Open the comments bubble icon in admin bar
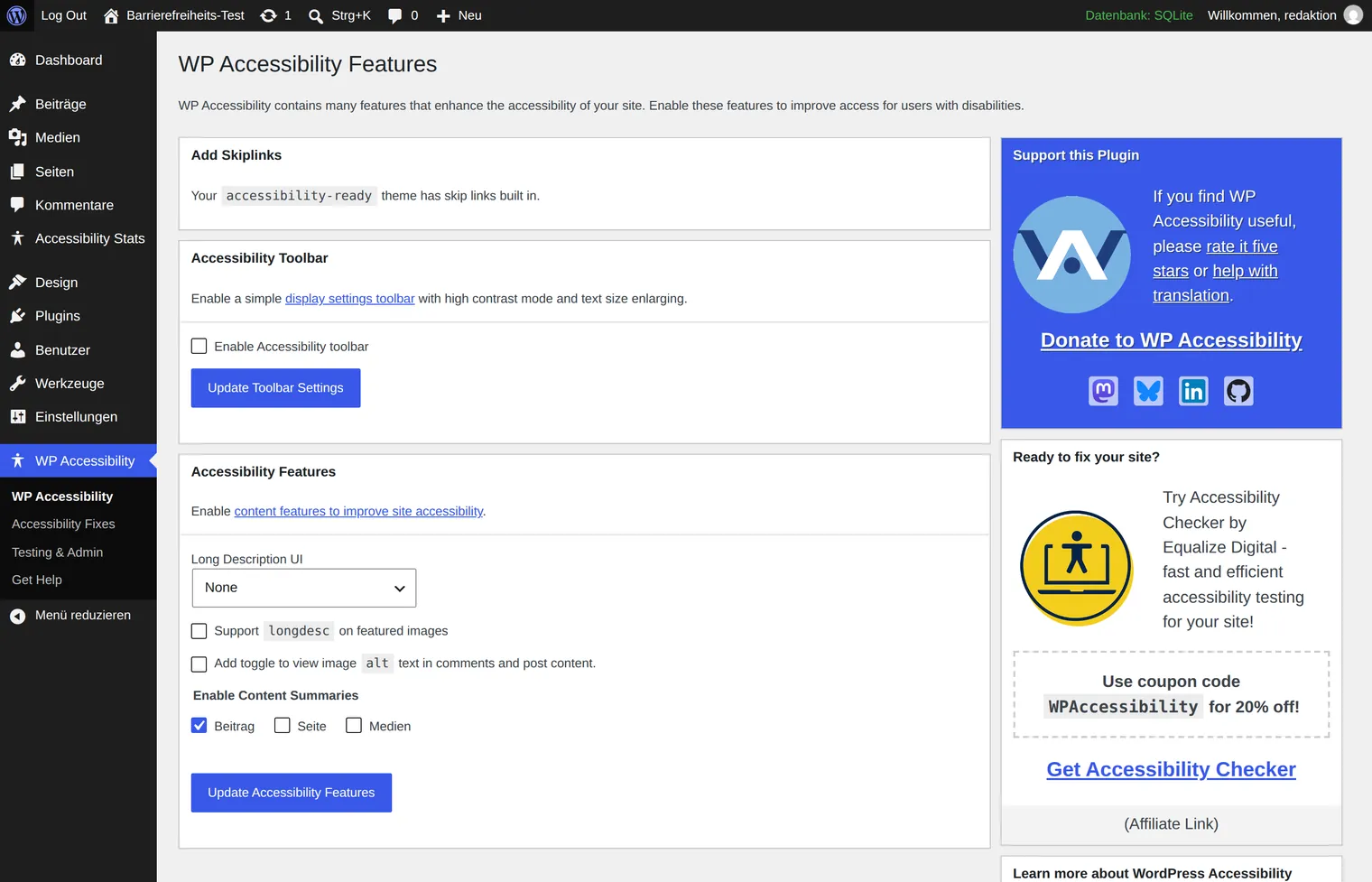 [x=395, y=15]
